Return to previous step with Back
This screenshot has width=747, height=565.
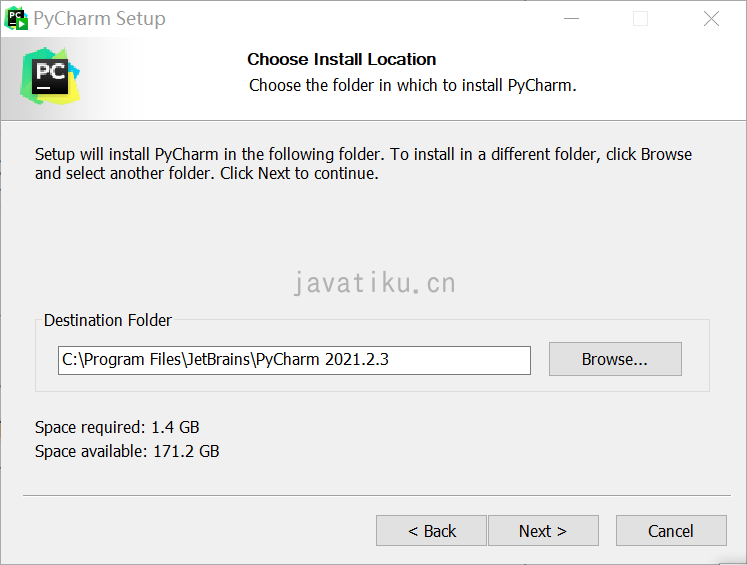432,531
